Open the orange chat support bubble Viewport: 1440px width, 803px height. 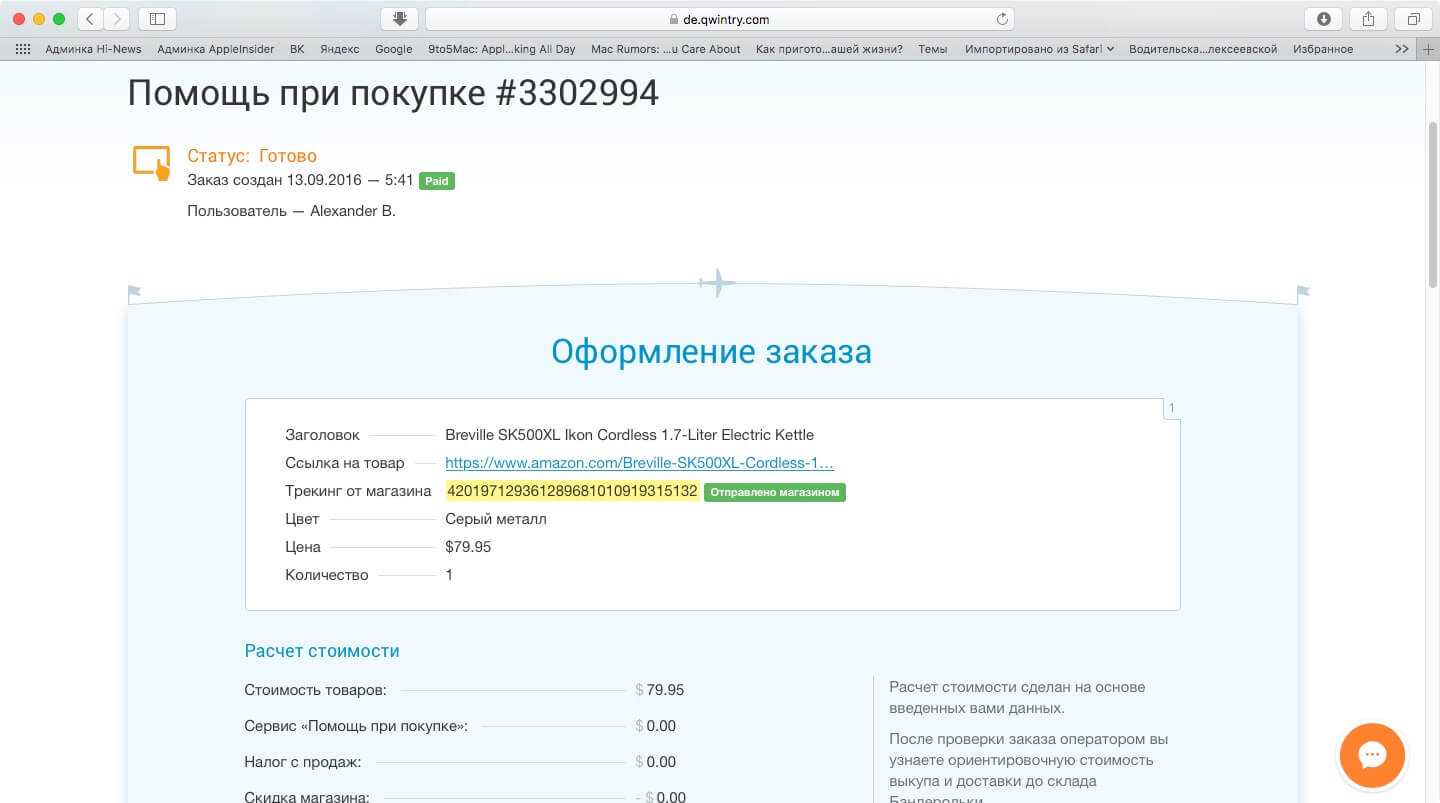click(x=1372, y=755)
